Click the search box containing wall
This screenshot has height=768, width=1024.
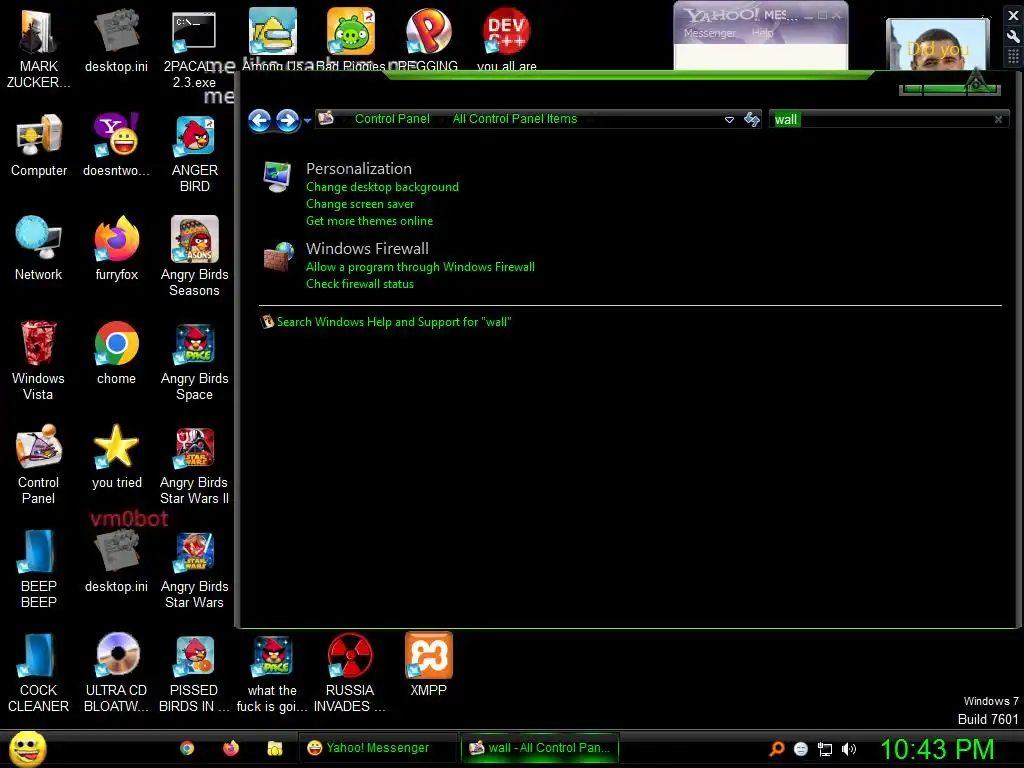click(888, 120)
